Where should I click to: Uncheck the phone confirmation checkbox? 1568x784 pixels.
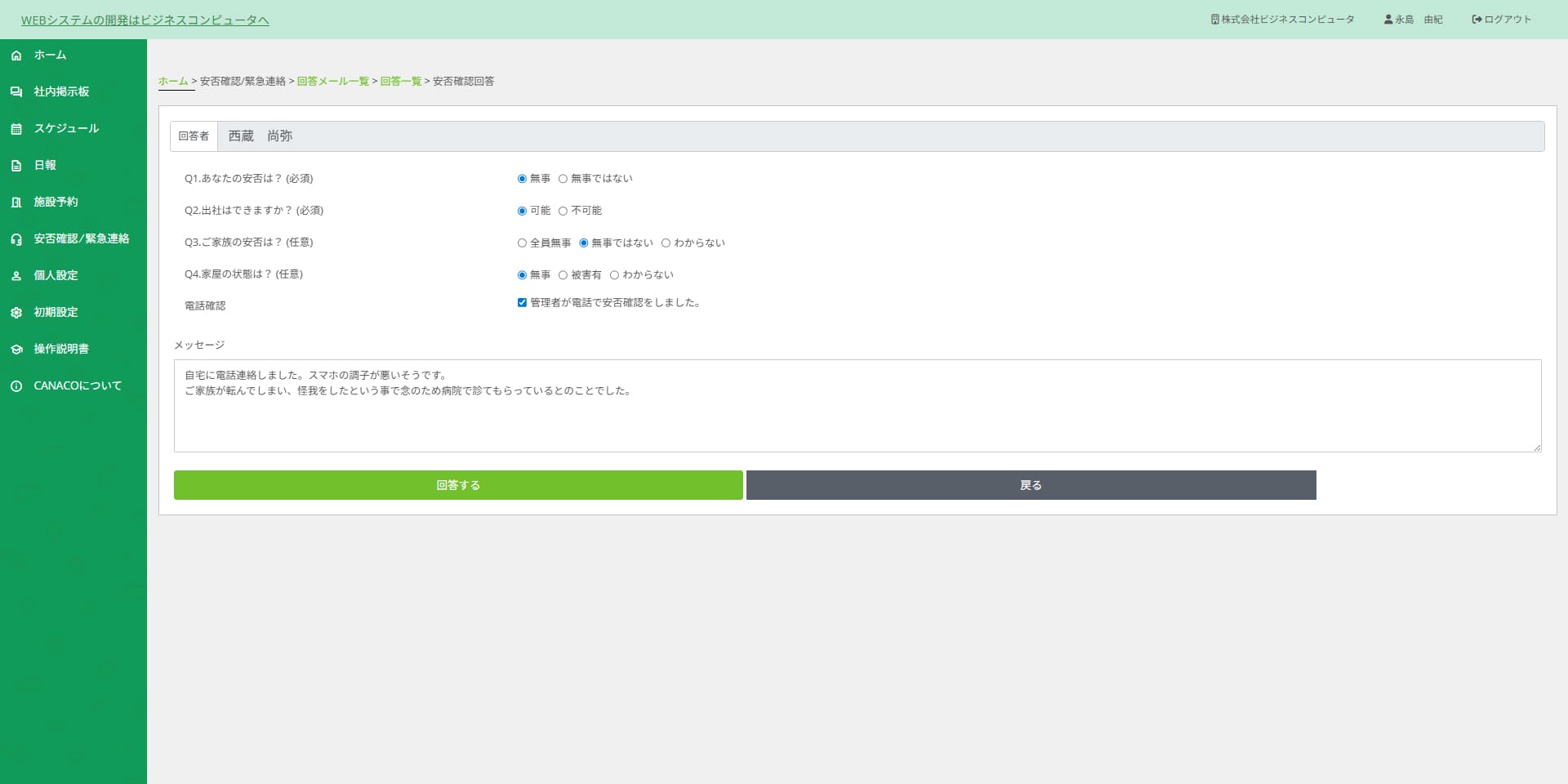[x=522, y=303]
